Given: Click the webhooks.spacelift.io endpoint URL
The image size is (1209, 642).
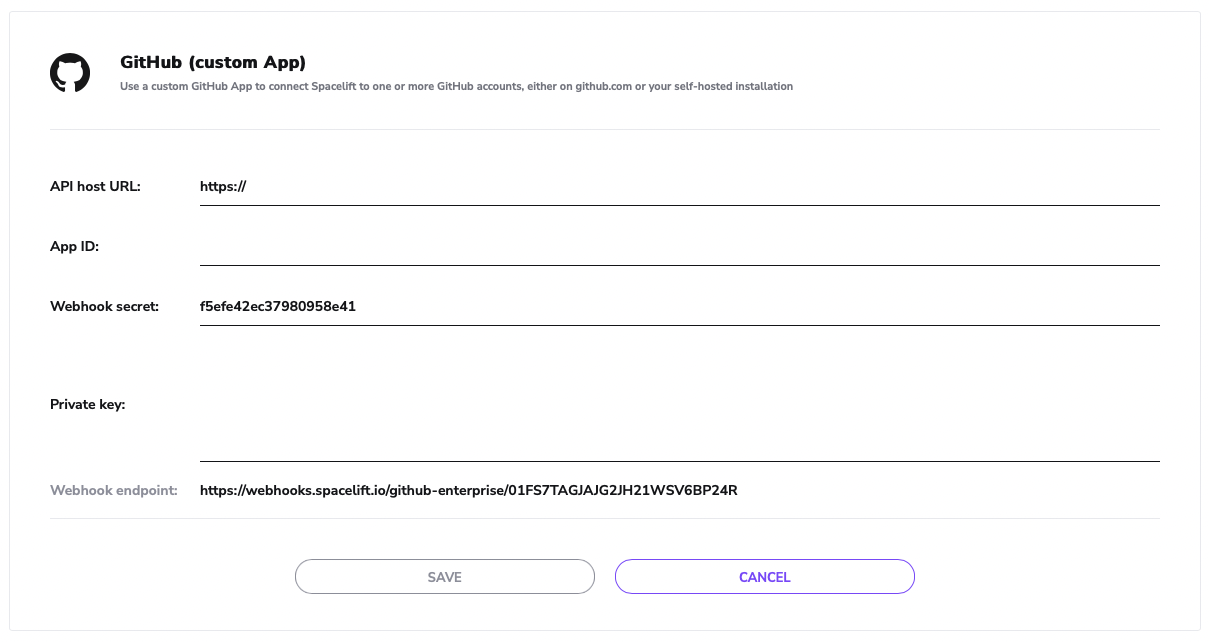Looking at the screenshot, I should pyautogui.click(x=468, y=491).
